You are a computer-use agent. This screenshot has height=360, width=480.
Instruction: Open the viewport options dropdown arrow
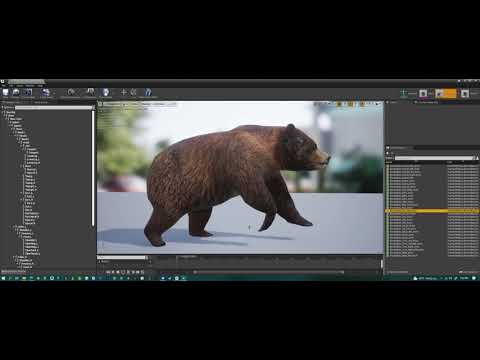(100, 104)
